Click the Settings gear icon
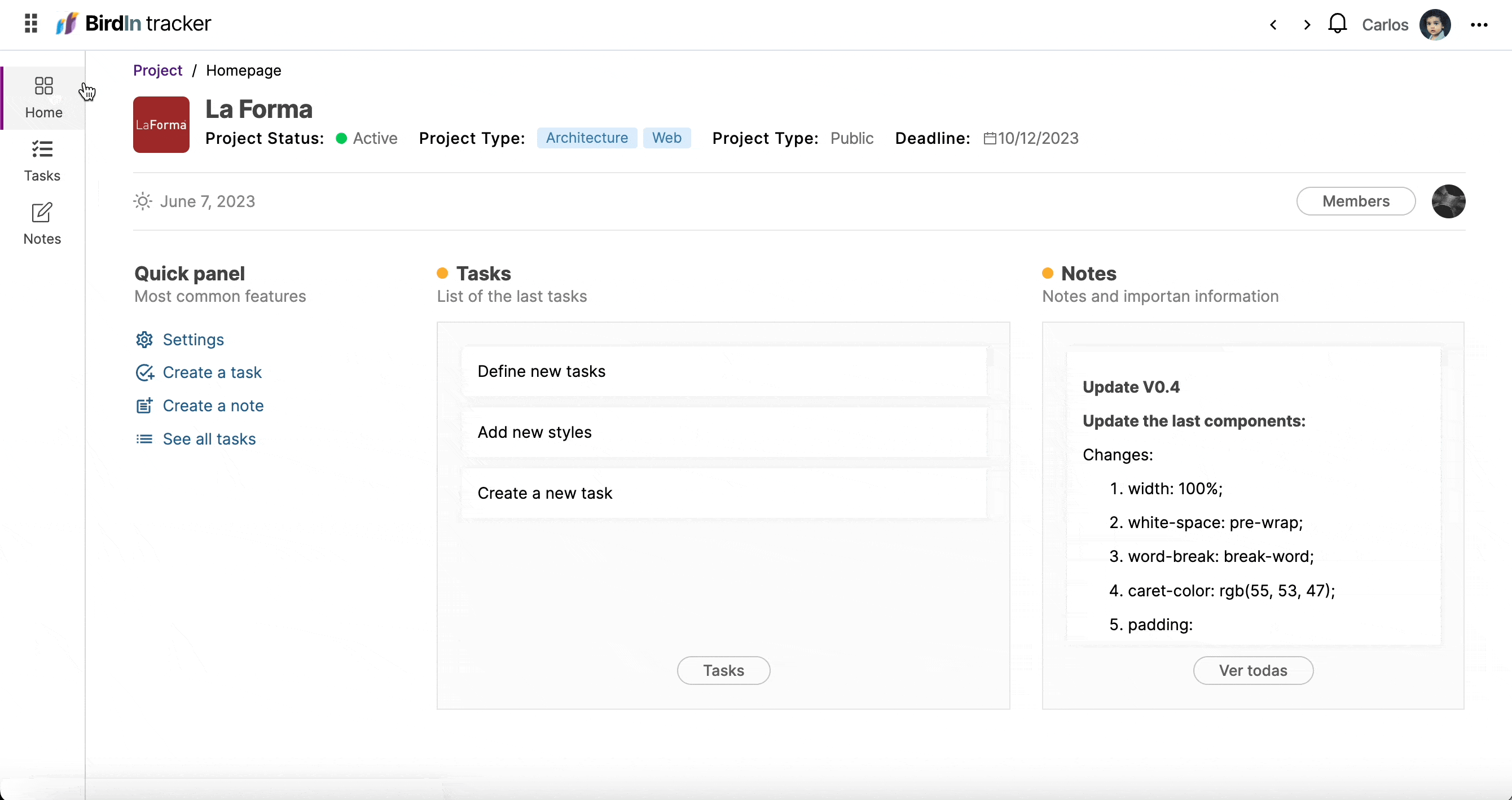The width and height of the screenshot is (1512, 800). click(144, 340)
